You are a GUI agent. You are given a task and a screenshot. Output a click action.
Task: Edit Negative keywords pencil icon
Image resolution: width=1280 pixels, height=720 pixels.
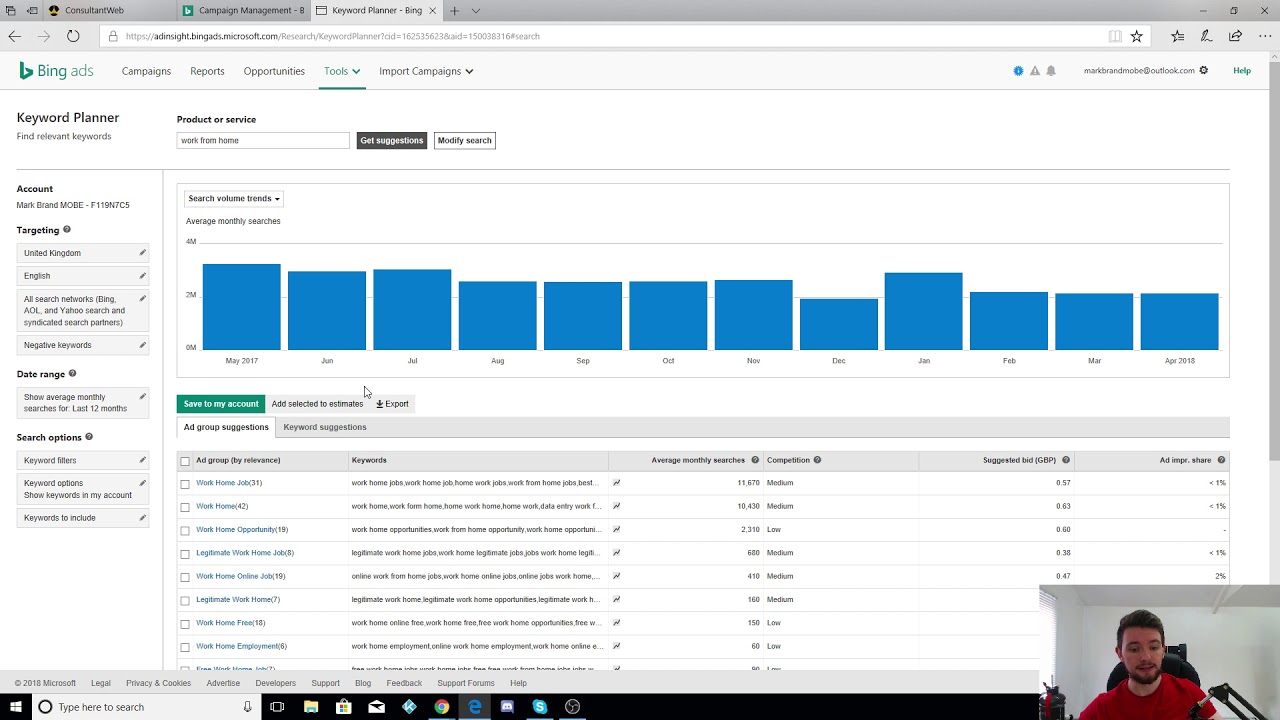[x=142, y=345]
